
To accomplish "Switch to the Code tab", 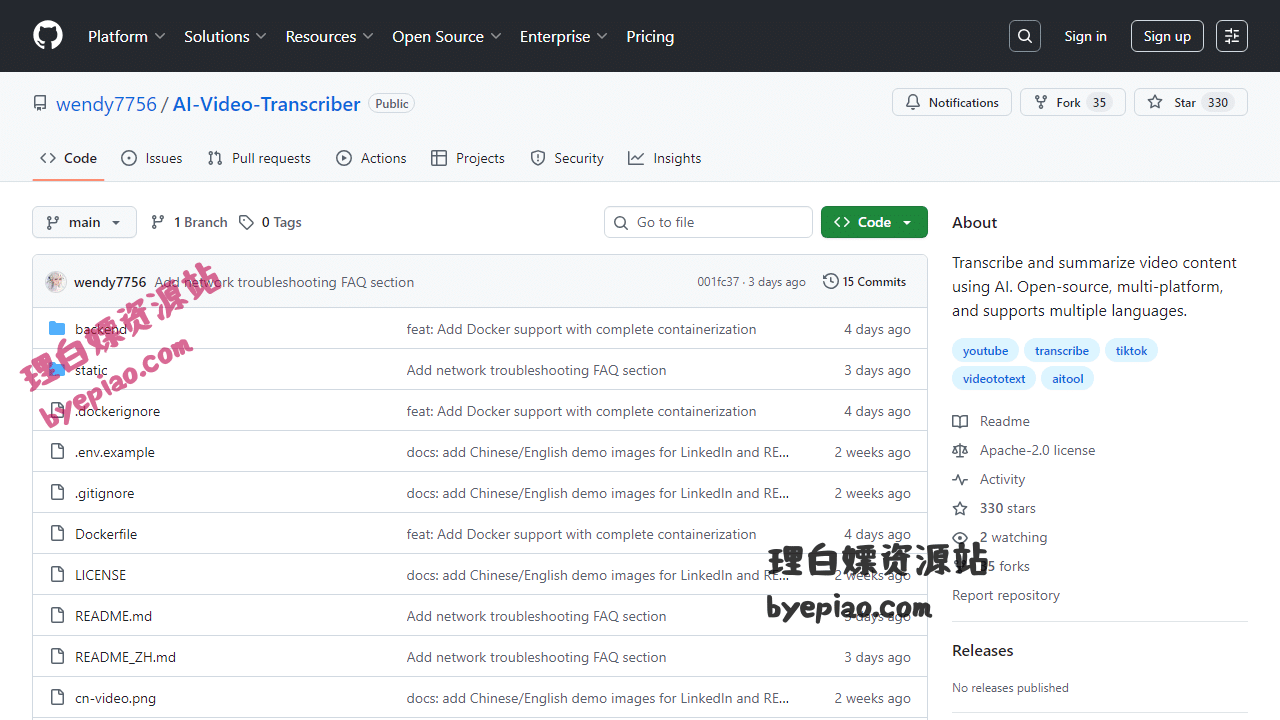I will 68,158.
